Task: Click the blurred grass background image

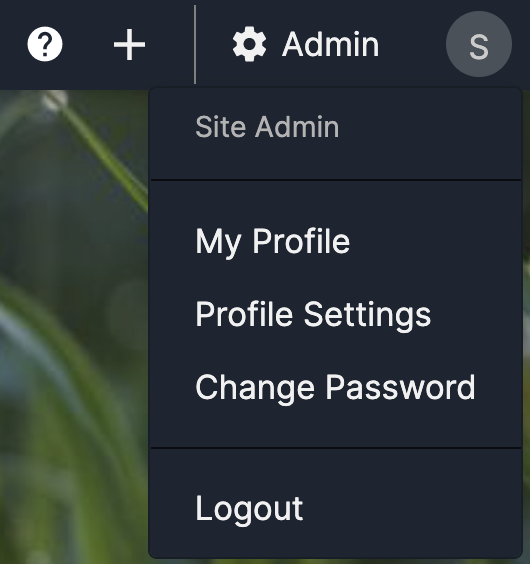Action: (x=74, y=324)
